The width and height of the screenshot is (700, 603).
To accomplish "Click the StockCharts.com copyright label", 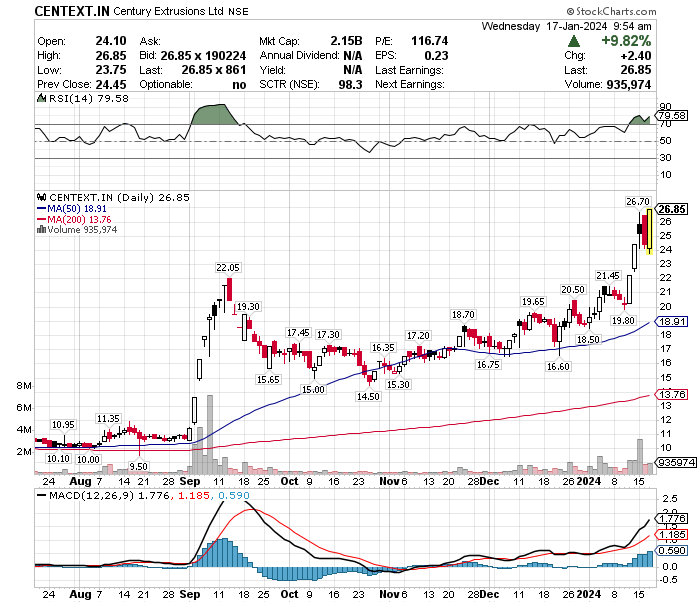I will click(x=612, y=11).
